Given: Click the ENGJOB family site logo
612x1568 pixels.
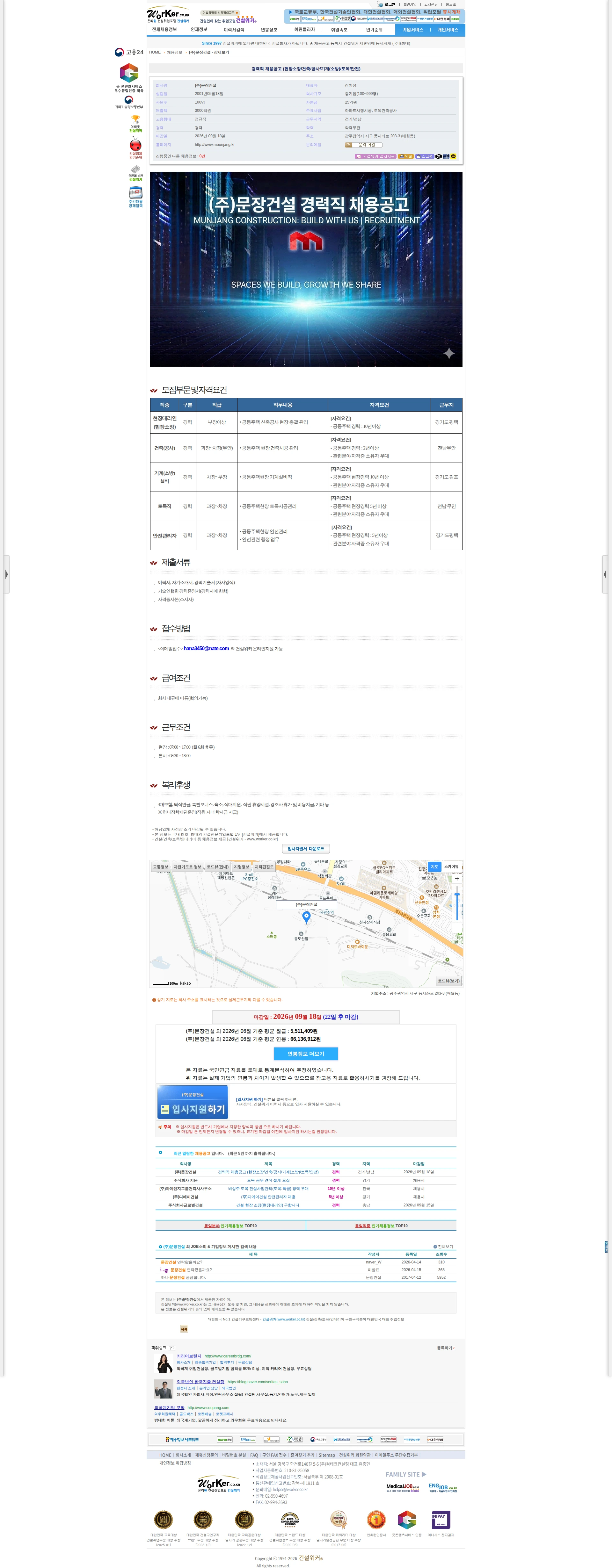Looking at the screenshot, I should tap(443, 1487).
